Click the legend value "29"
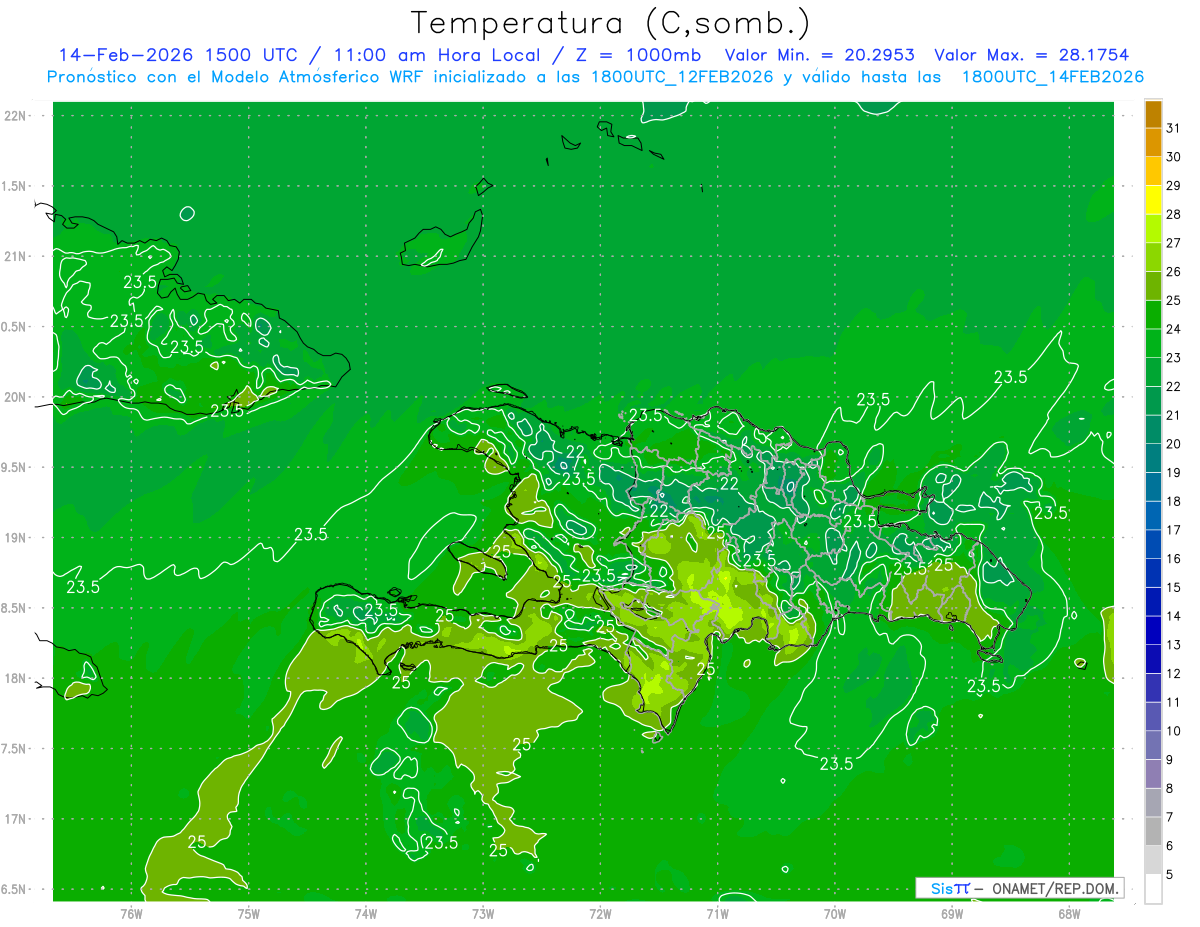1200x927 pixels. (1173, 186)
